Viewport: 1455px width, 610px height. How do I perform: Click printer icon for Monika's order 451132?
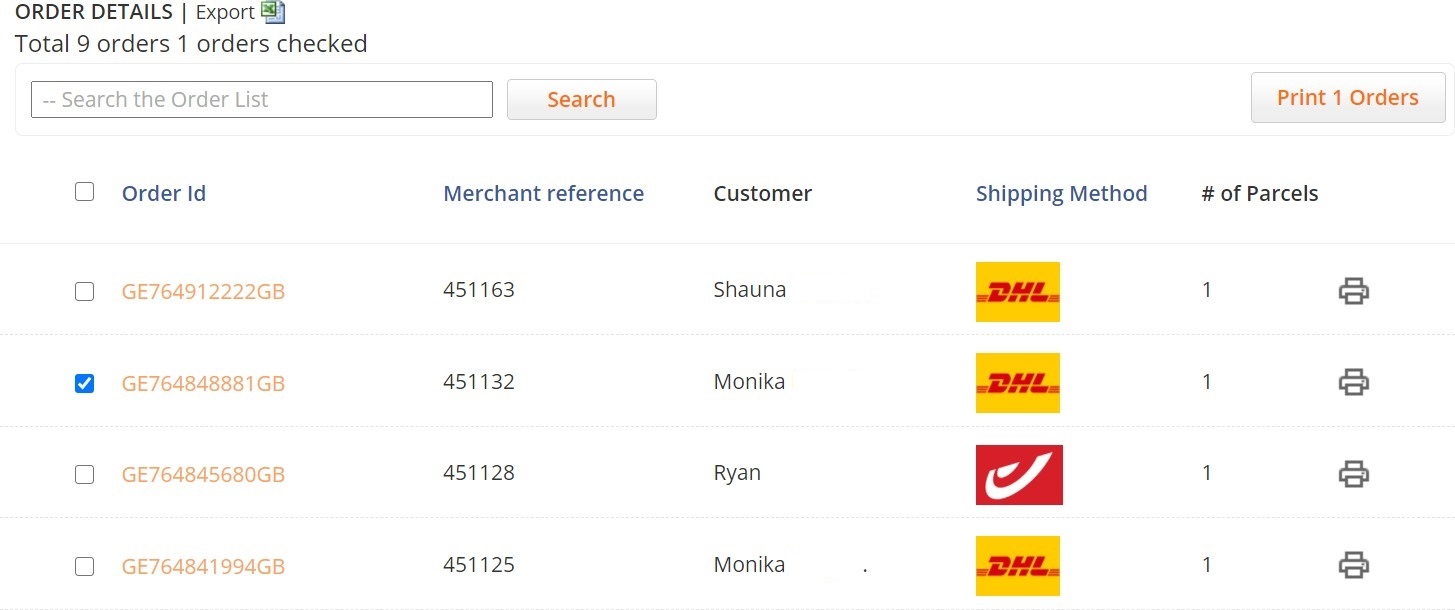pos(1353,382)
